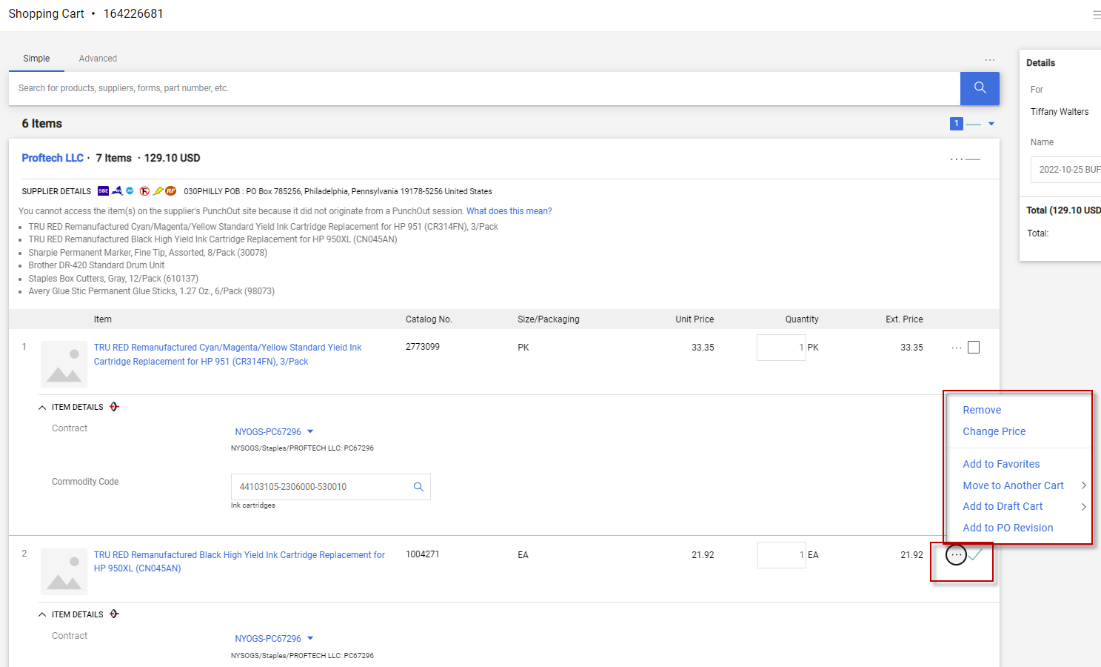Image resolution: width=1101 pixels, height=667 pixels.
Task: Switch to the Advanced tab
Action: pyautogui.click(x=98, y=59)
